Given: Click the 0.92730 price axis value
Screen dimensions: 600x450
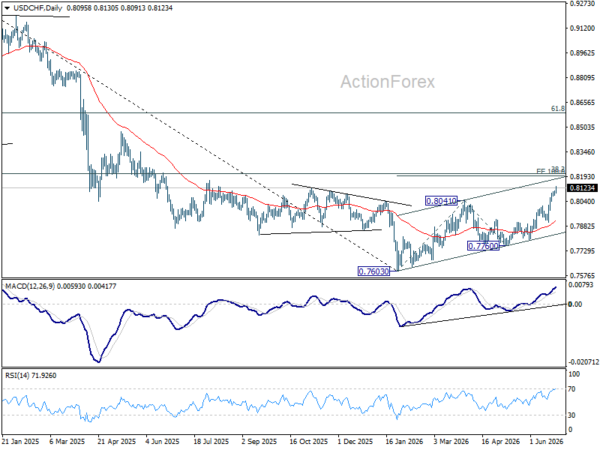Looking at the screenshot, I should 582,3.
